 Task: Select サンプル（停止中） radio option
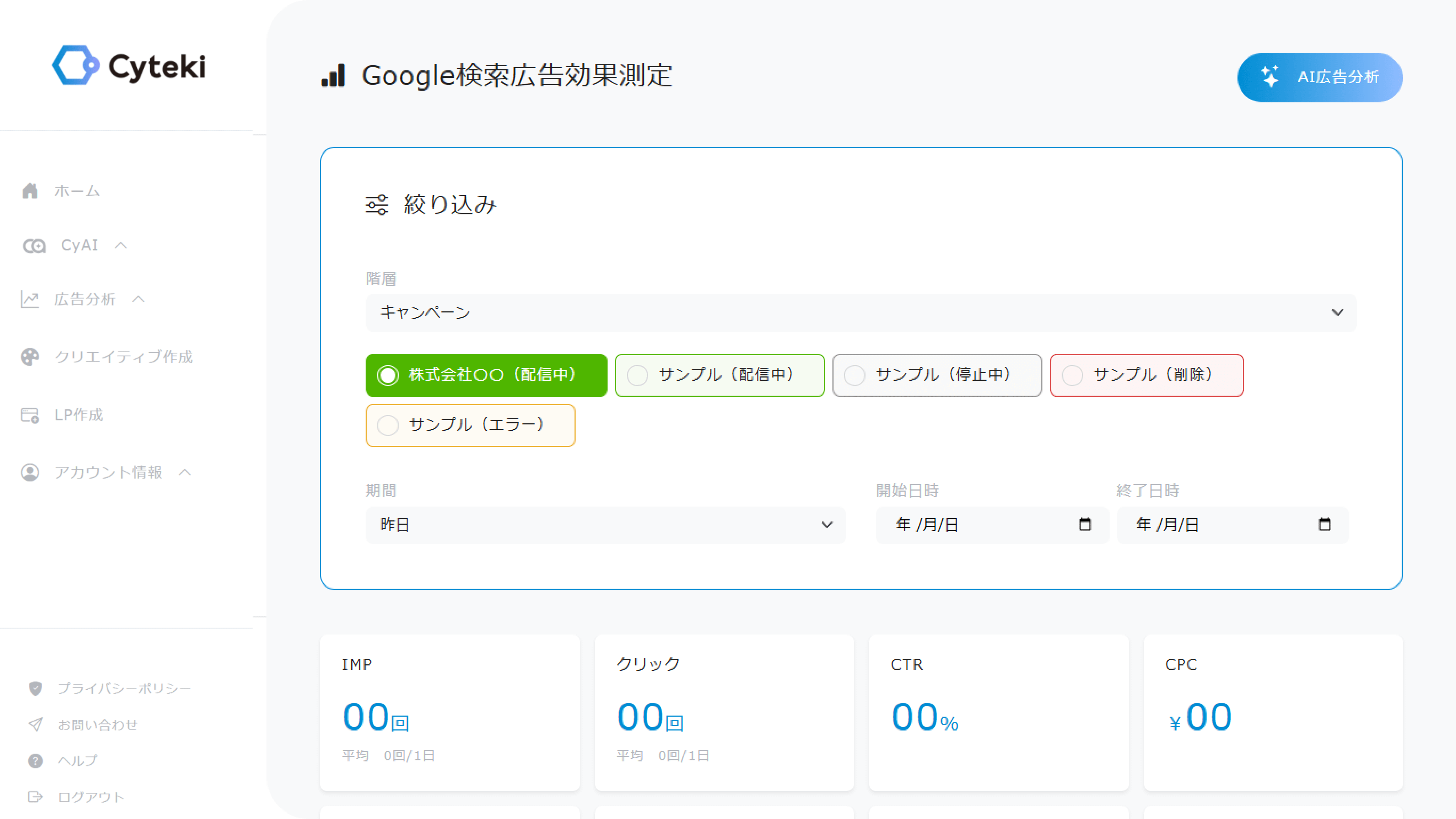(x=937, y=375)
